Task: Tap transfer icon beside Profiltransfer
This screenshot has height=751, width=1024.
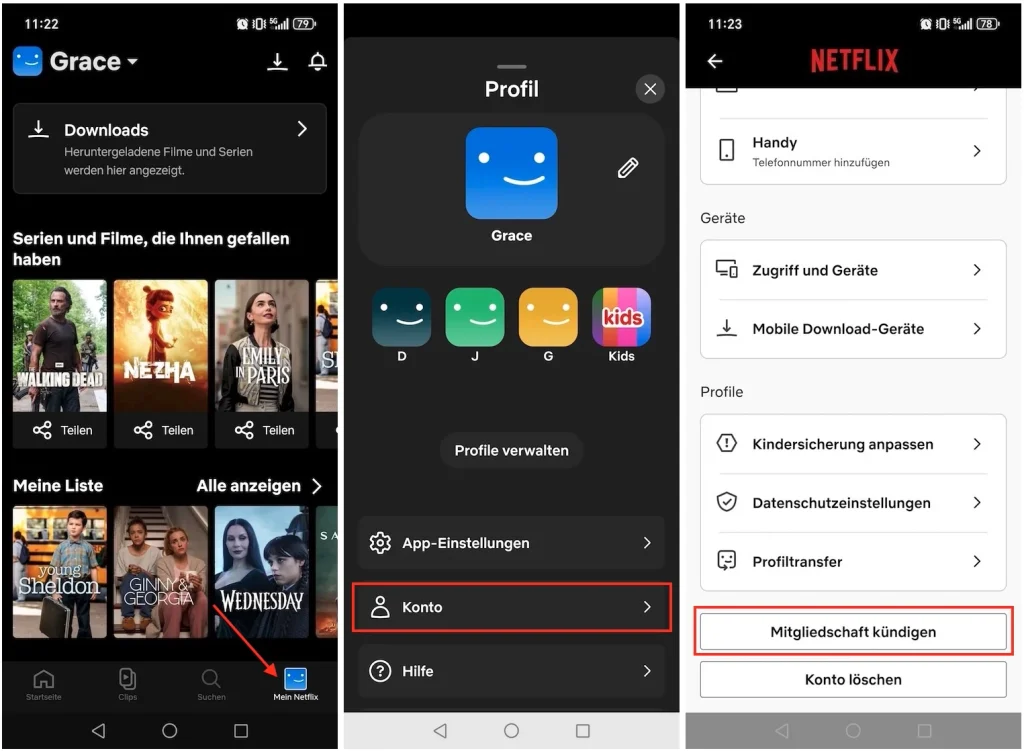Action: 727,560
